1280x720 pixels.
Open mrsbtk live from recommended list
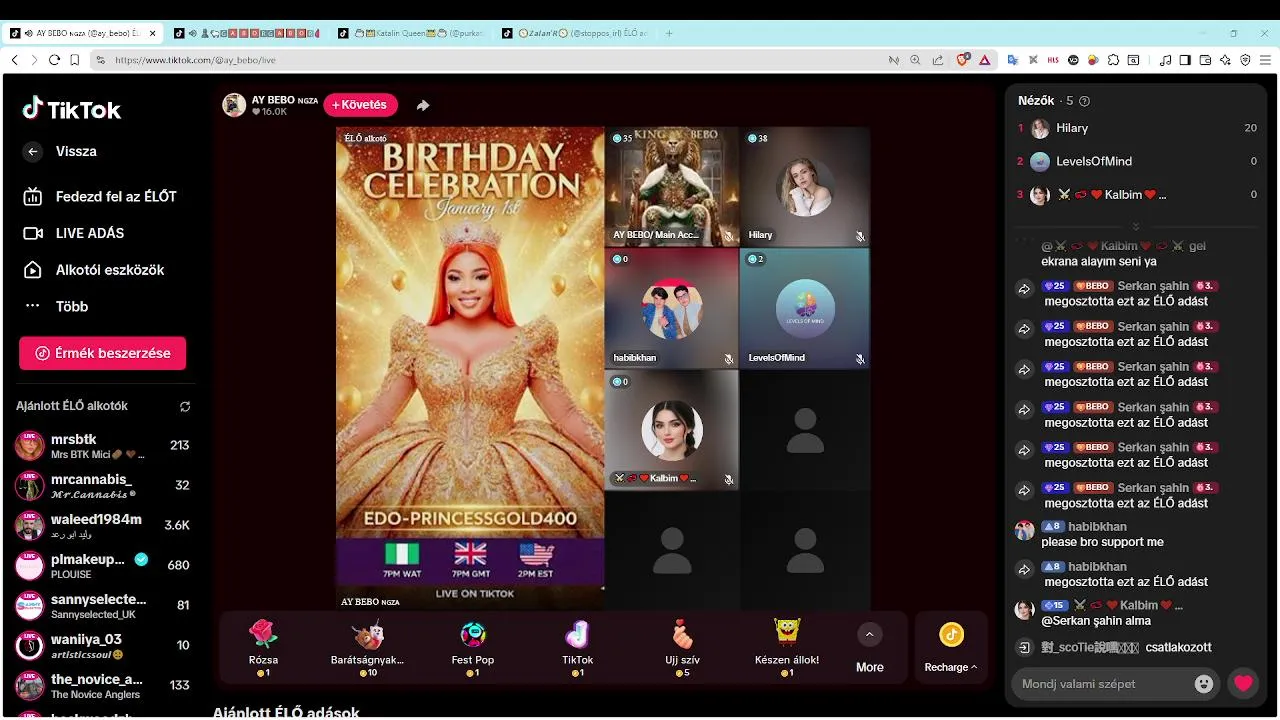(x=102, y=446)
